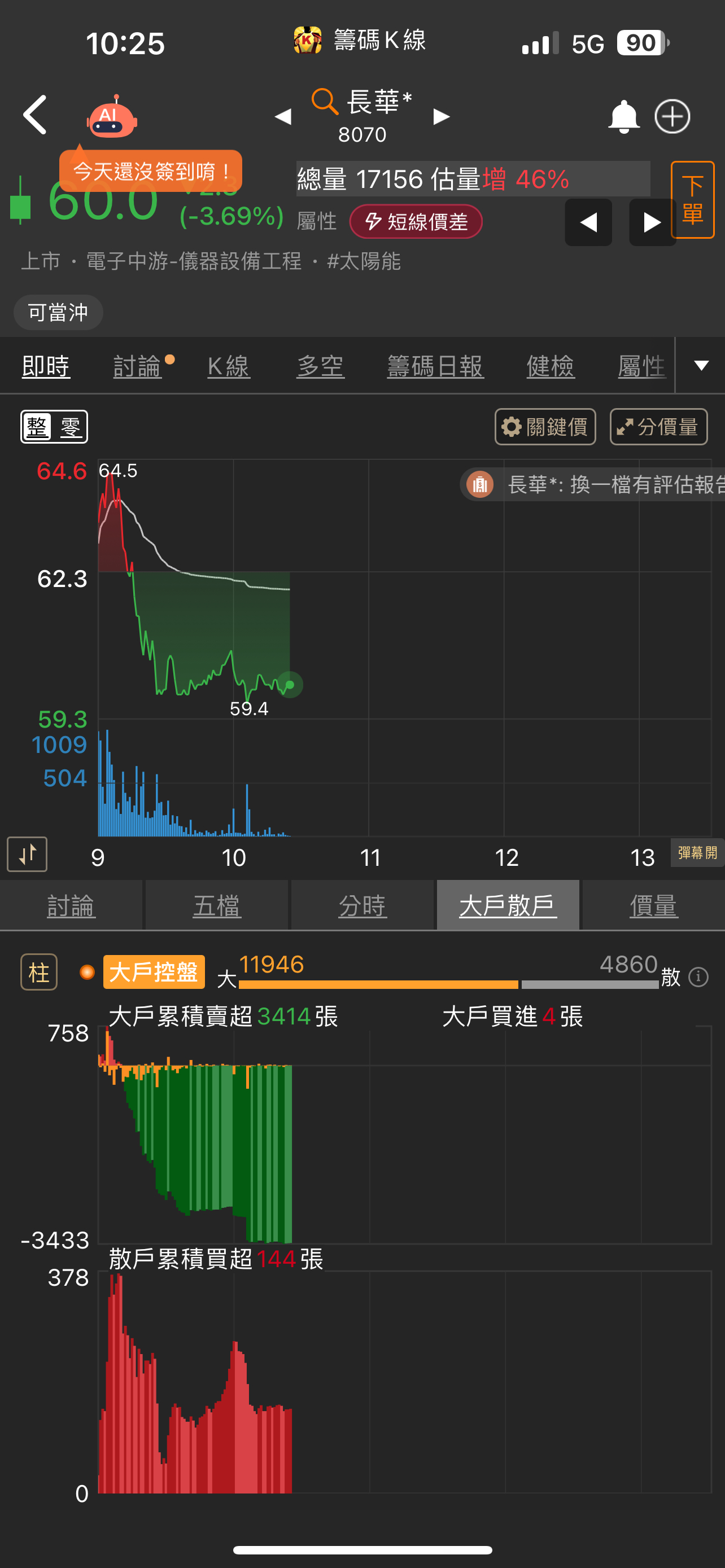Switch to previous stock with left triangle

point(283,116)
